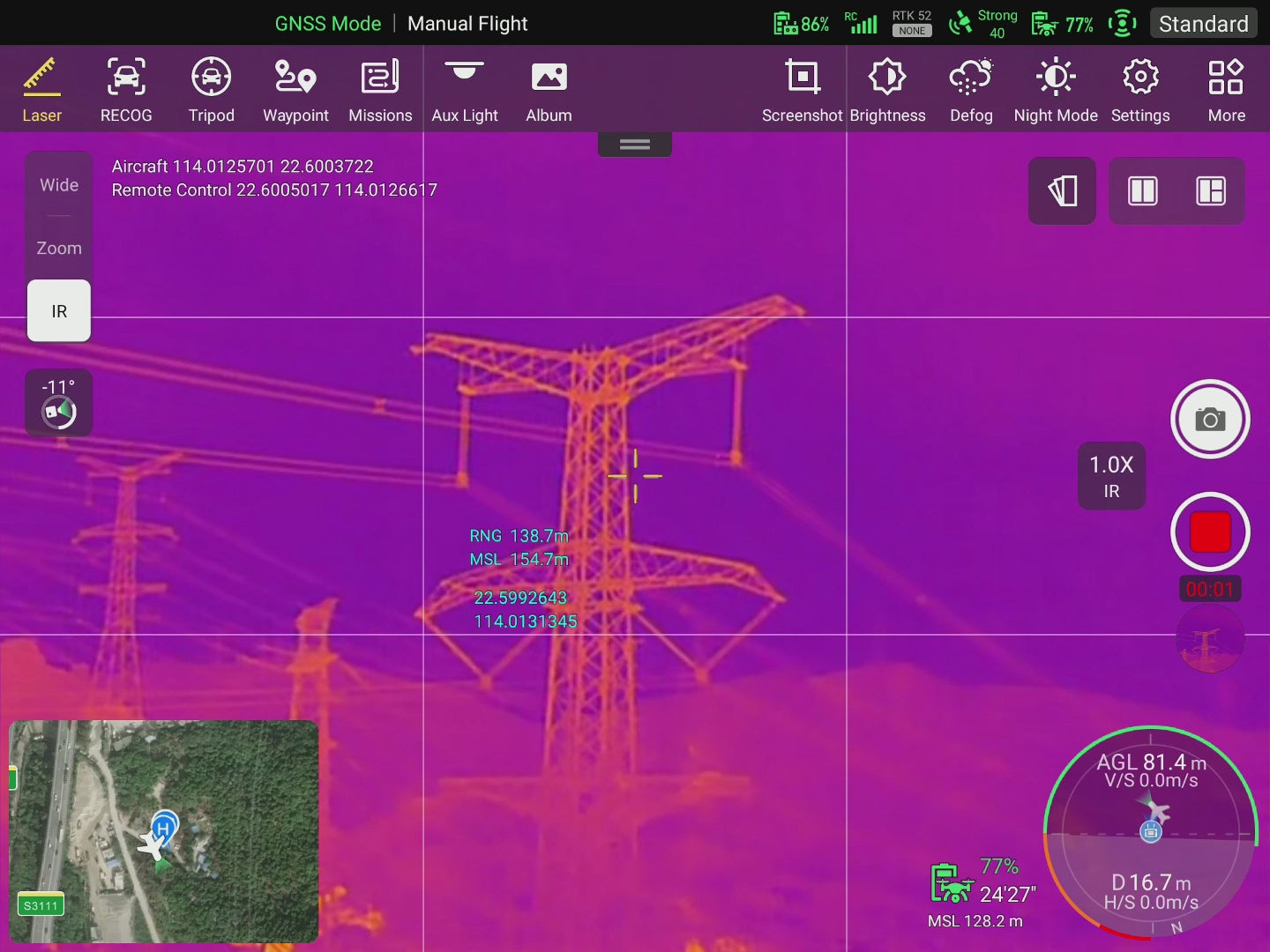The height and width of the screenshot is (952, 1270).
Task: Toggle the Aux Light
Action: 465,89
